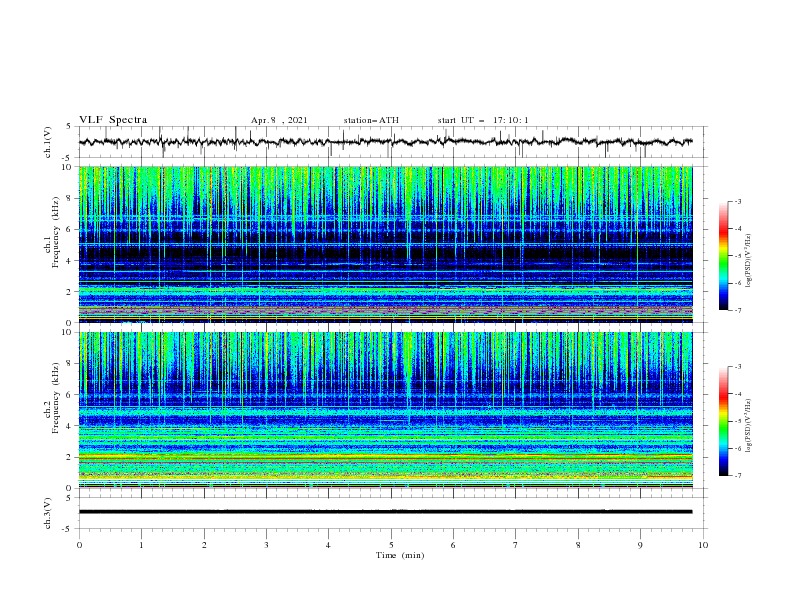Click the ch.3 flat voltage trace
Screen dimensions: 792x612
(385, 512)
